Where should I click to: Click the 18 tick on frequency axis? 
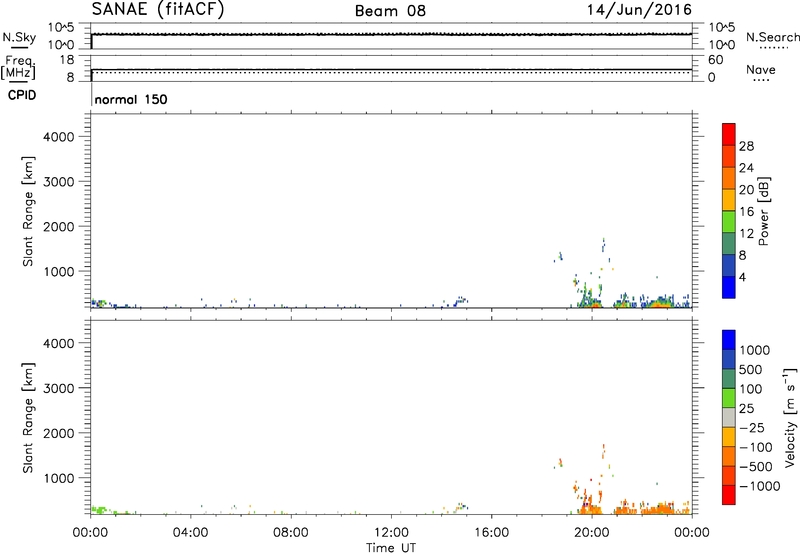pyautogui.click(x=67, y=59)
